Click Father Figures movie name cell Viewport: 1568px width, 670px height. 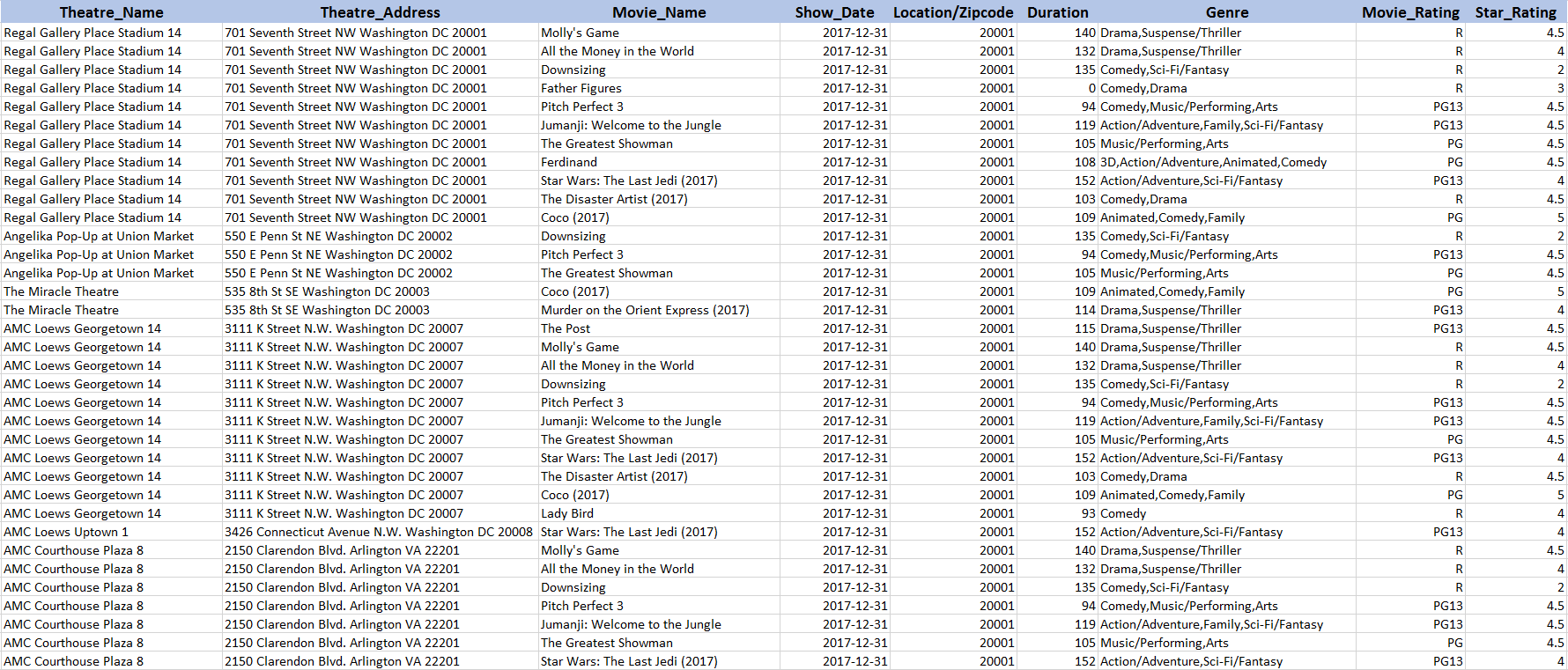coord(659,88)
